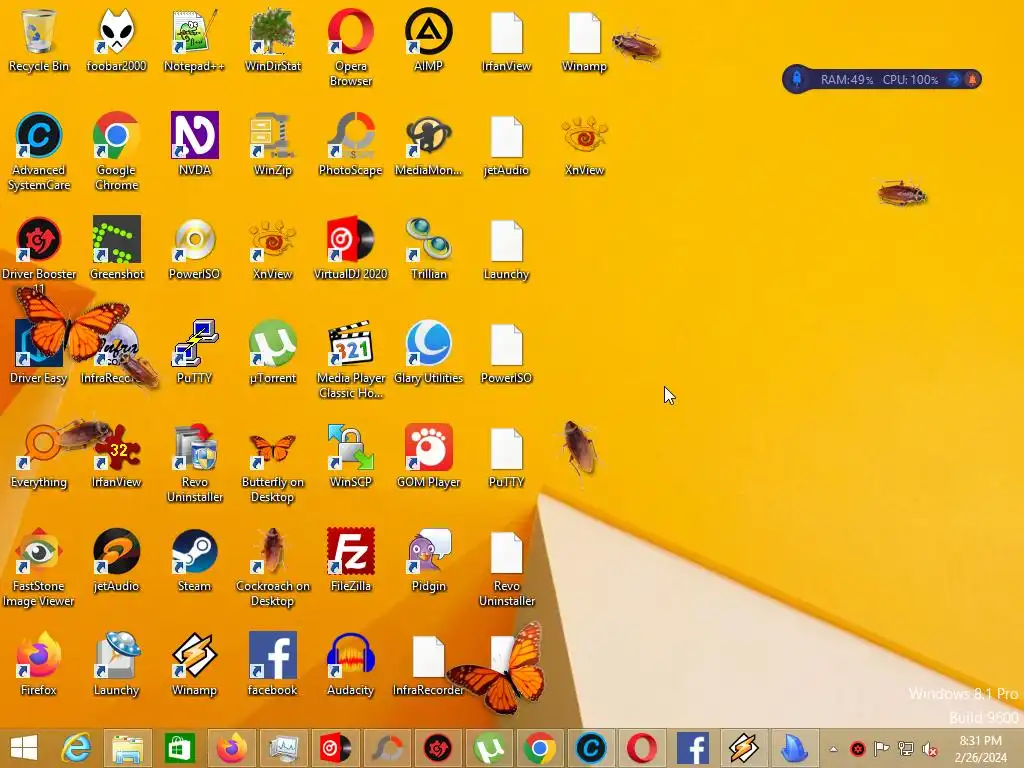Open the Trillian desktop shortcut
Screen dimensions: 1024x768
coord(428,248)
